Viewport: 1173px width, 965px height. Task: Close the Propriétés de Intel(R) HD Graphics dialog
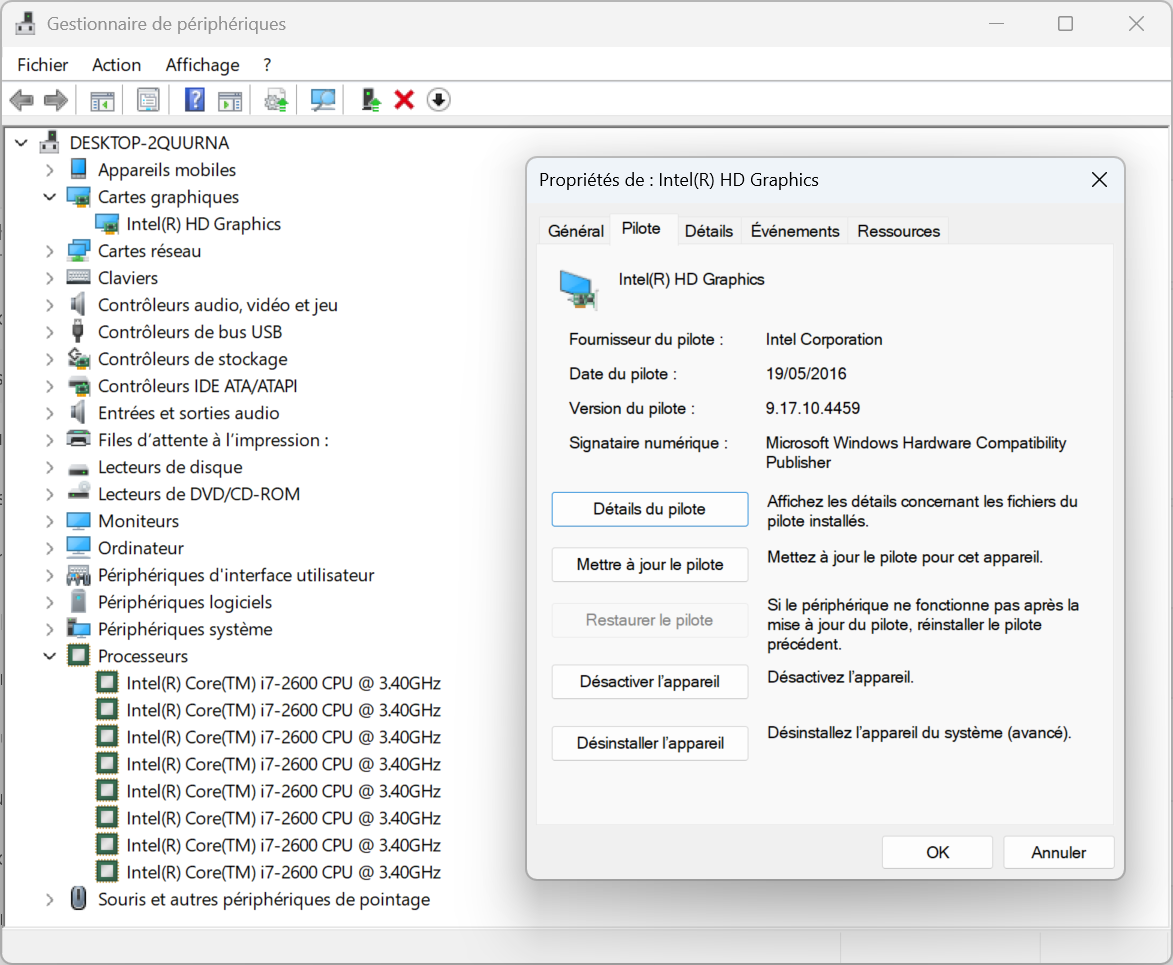click(1099, 180)
